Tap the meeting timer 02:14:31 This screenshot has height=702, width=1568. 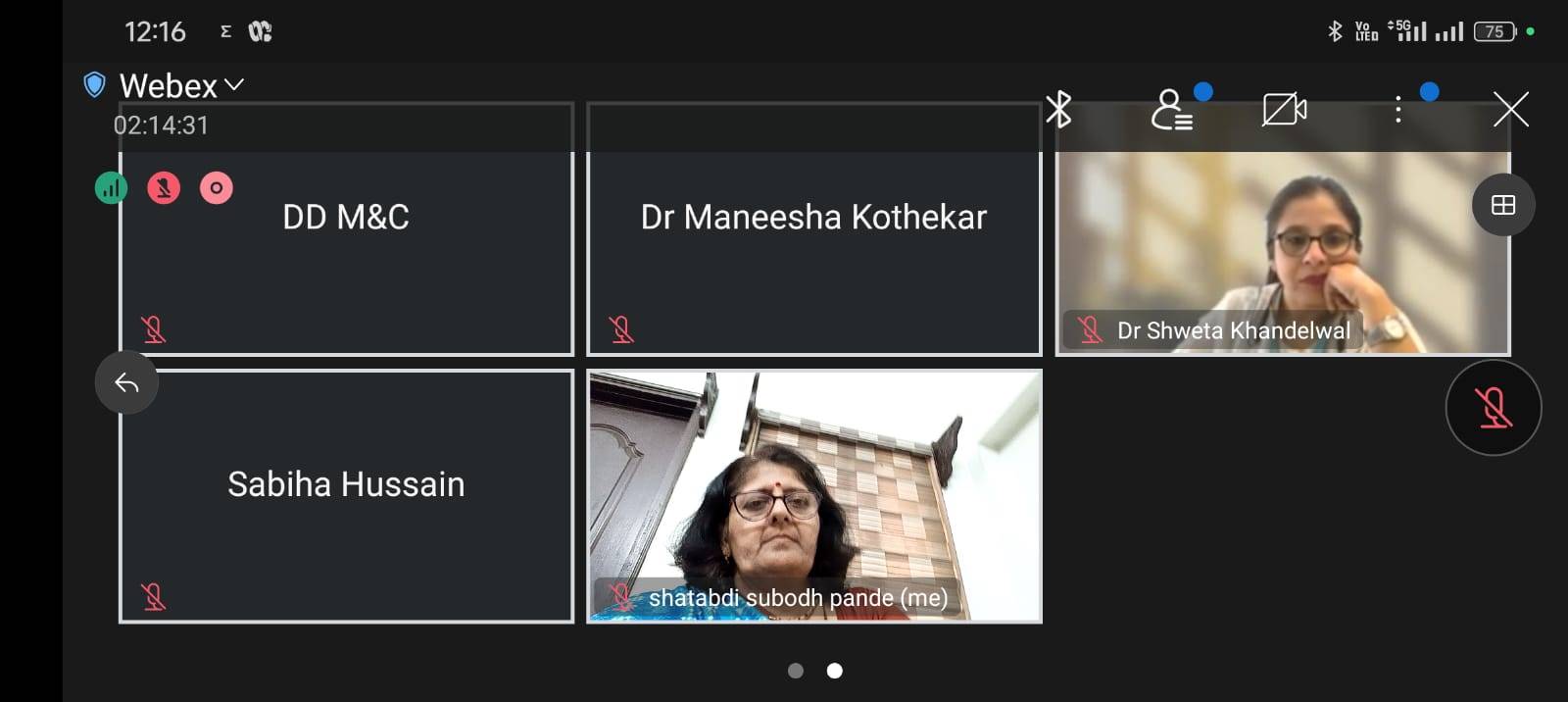[x=161, y=125]
